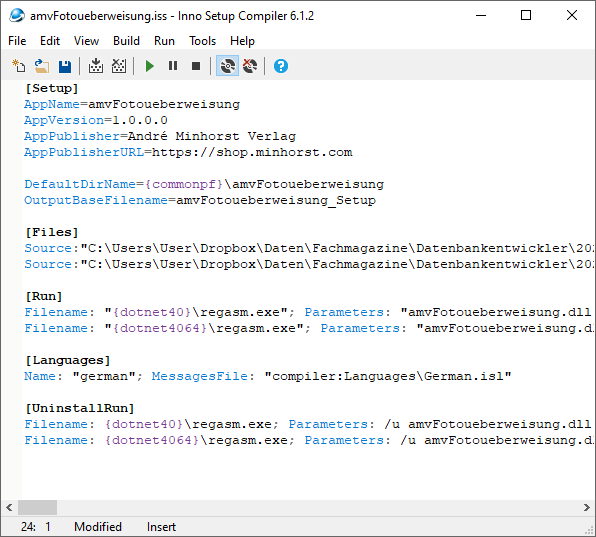Click the [Run] section header
The height and width of the screenshot is (537, 596).
[44, 296]
